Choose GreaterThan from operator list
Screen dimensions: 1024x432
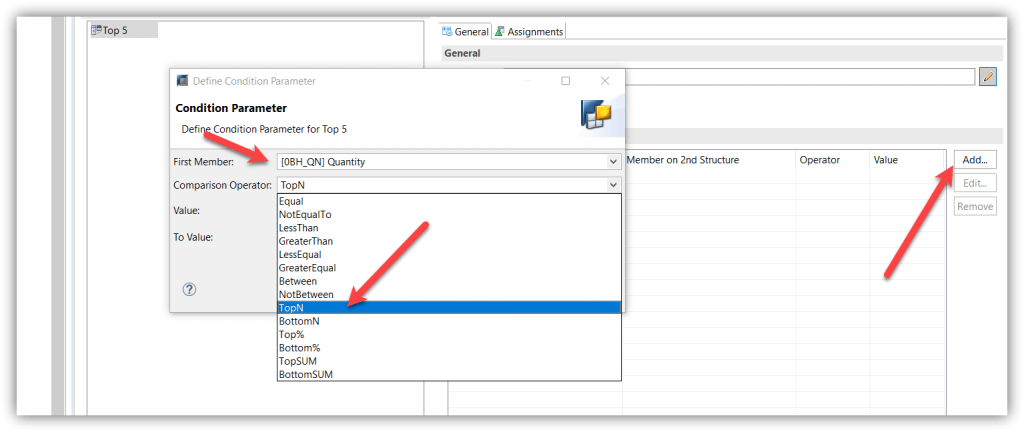point(449,241)
